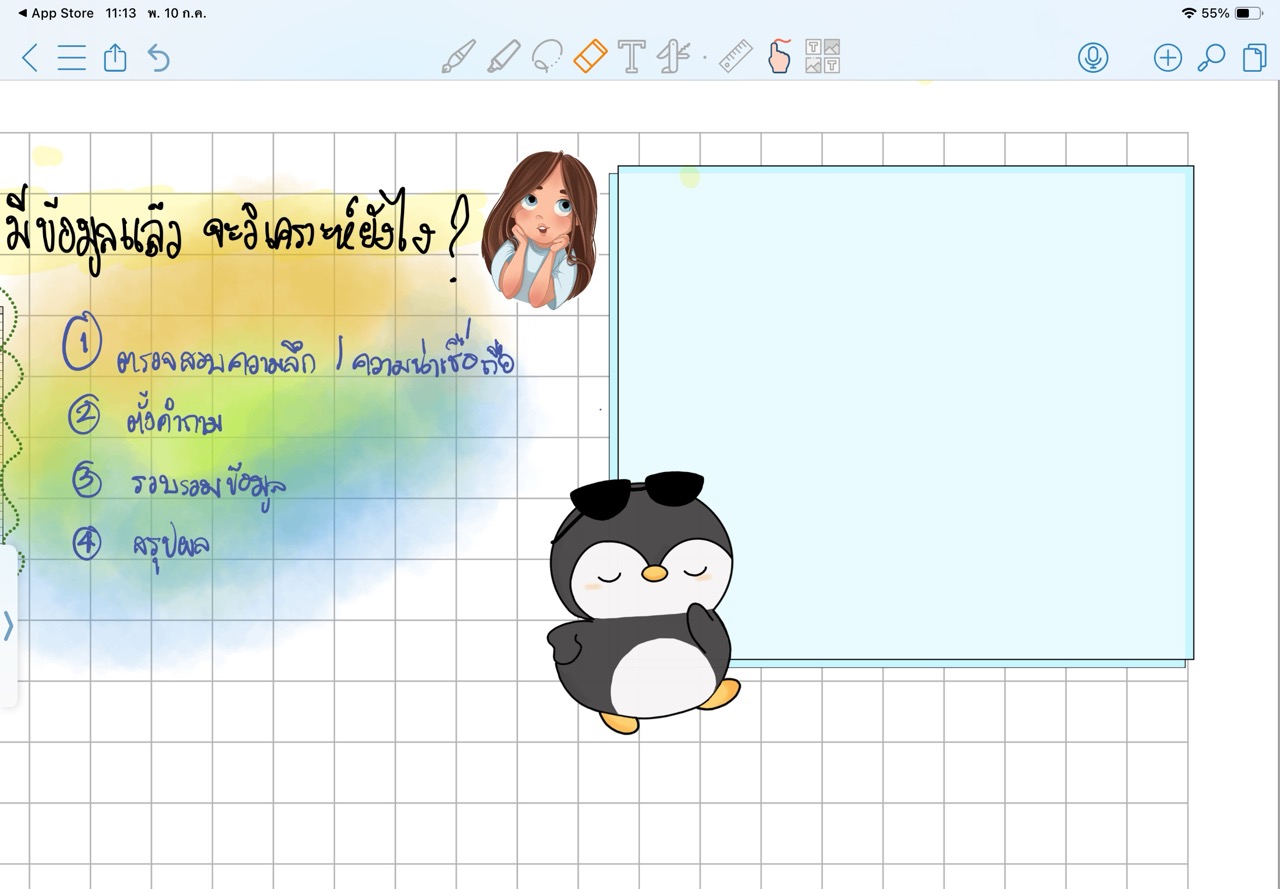The height and width of the screenshot is (889, 1280).
Task: Open the text and image media grid
Action: 822,57
